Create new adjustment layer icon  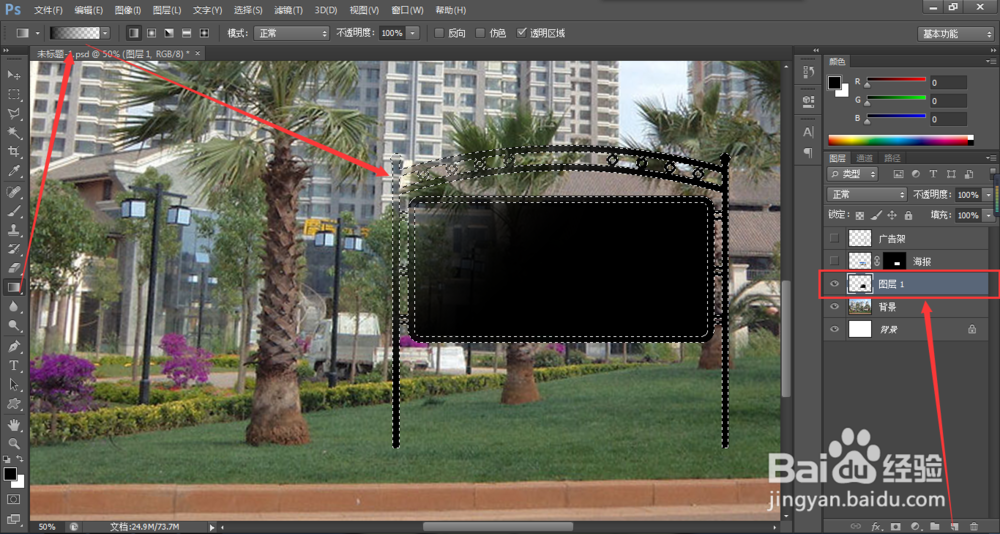point(915,526)
